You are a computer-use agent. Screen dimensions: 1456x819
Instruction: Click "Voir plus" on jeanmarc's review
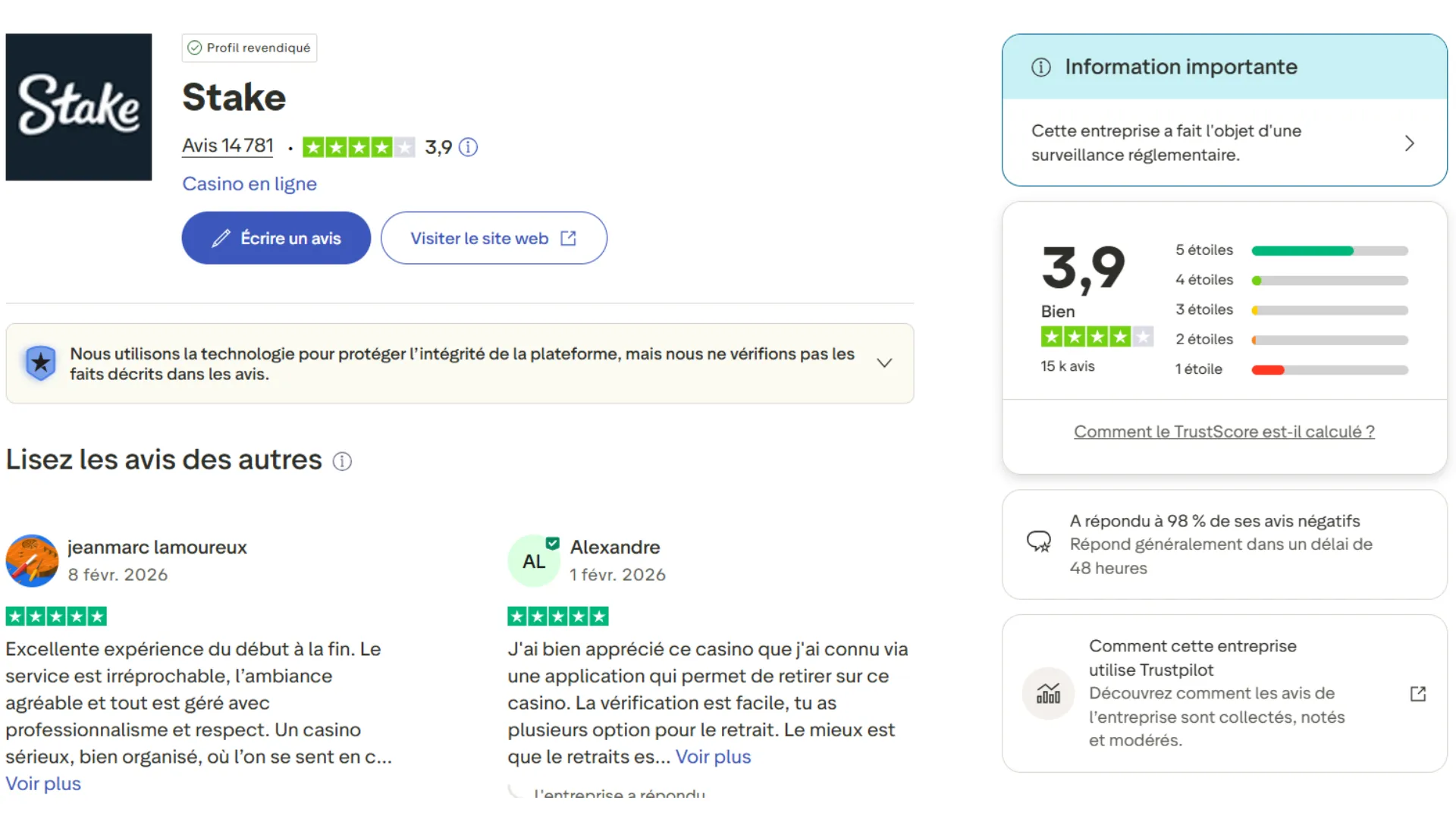[42, 783]
